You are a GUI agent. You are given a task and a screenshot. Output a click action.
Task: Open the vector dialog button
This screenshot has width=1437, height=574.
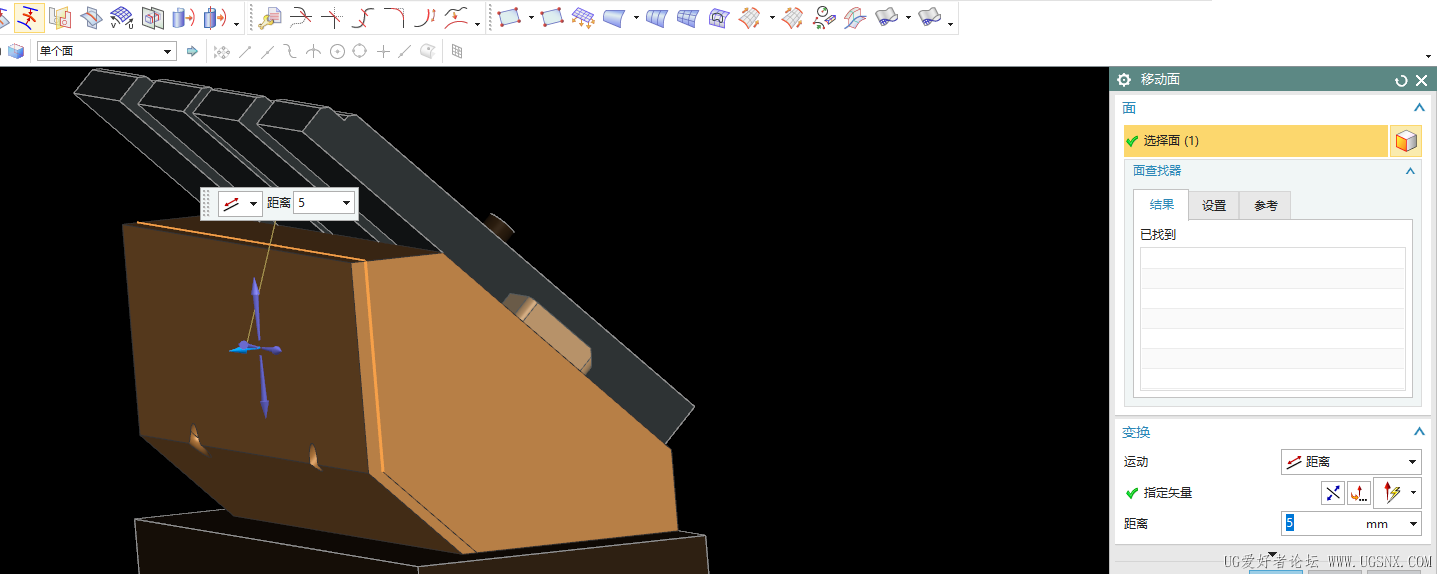tap(1359, 492)
